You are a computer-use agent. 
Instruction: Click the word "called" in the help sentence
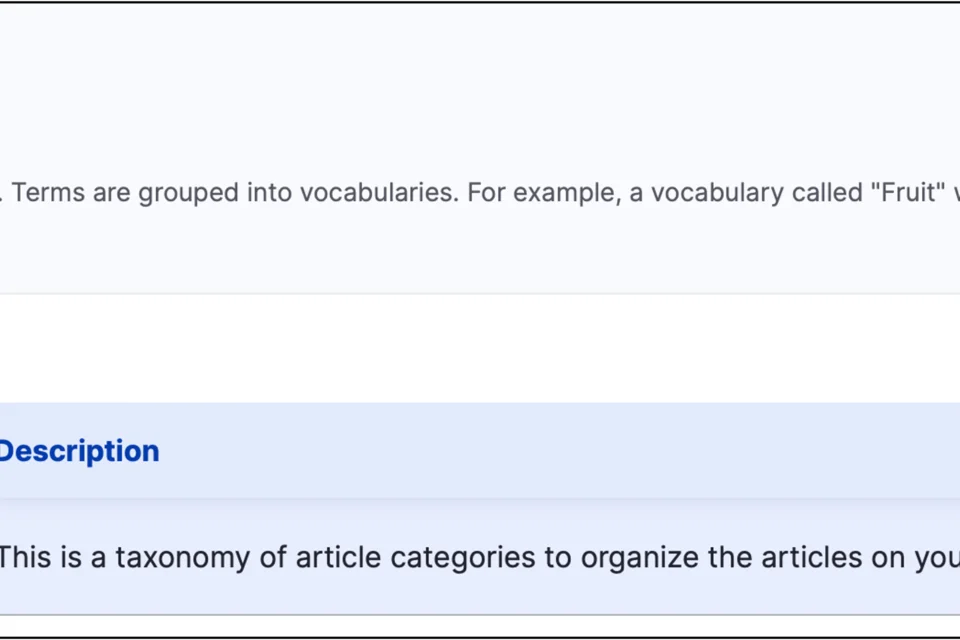826,193
